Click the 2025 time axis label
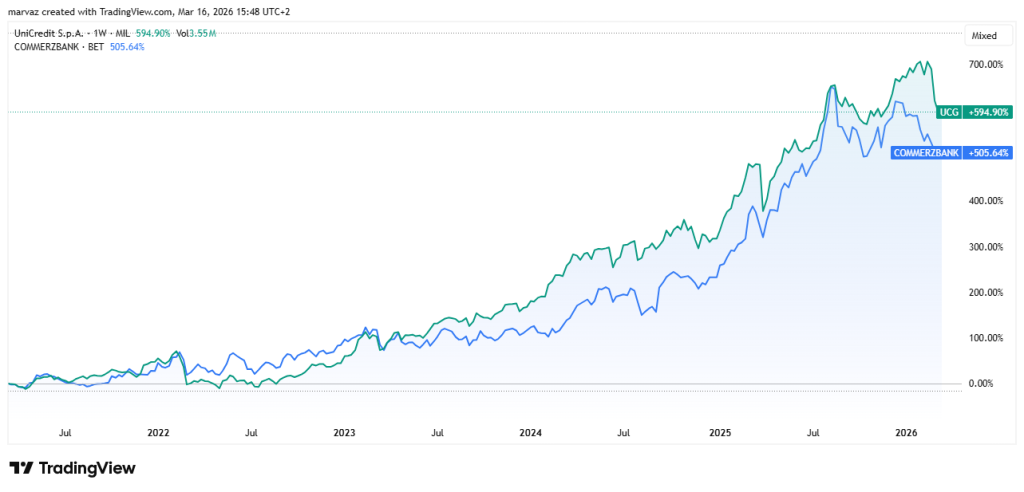Image resolution: width=1024 pixels, height=492 pixels. click(720, 433)
